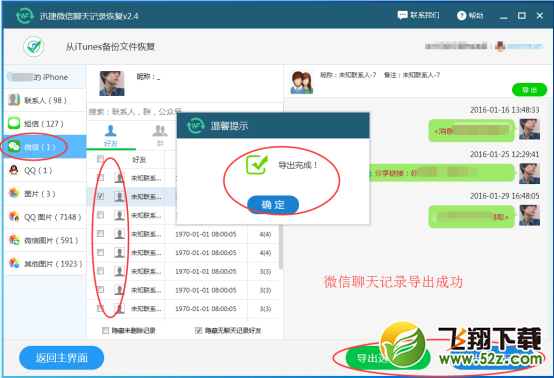Check the third 未知联系 row checkbox
The image size is (554, 378).
click(101, 215)
